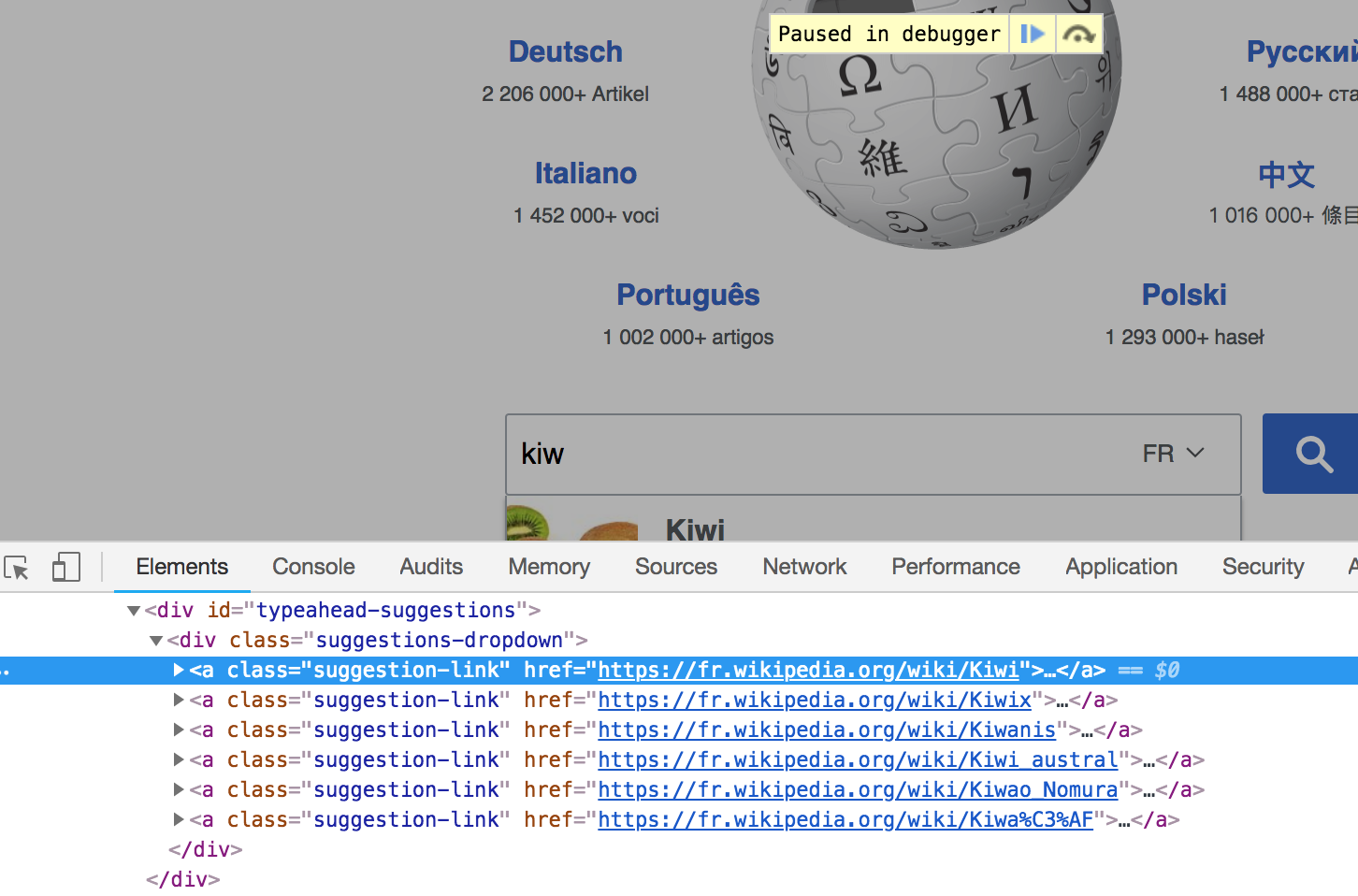The image size is (1358, 896).
Task: Open the Polski Wikipedia link
Action: (x=1184, y=295)
